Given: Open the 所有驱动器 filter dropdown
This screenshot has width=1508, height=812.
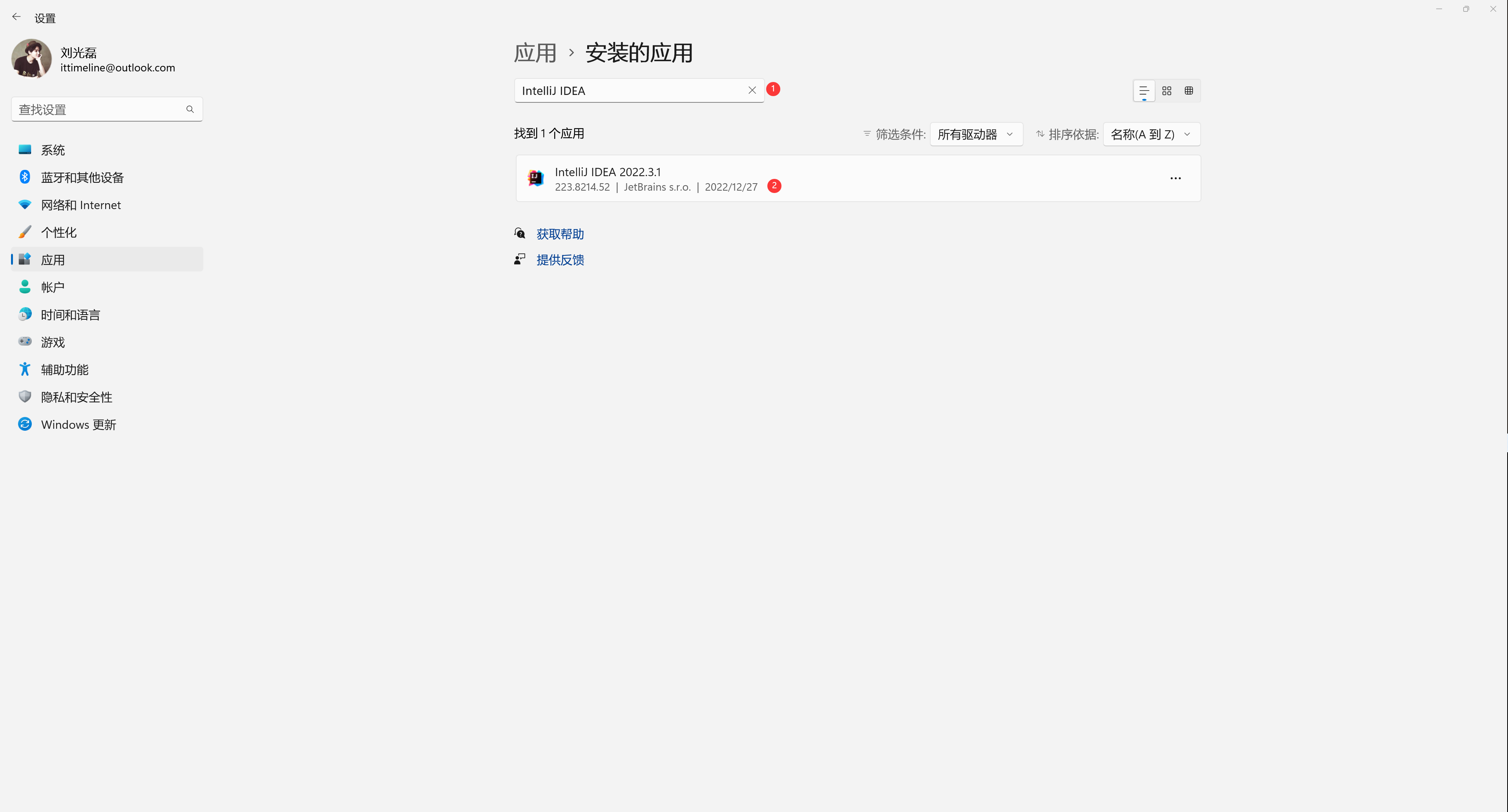Looking at the screenshot, I should tap(976, 134).
